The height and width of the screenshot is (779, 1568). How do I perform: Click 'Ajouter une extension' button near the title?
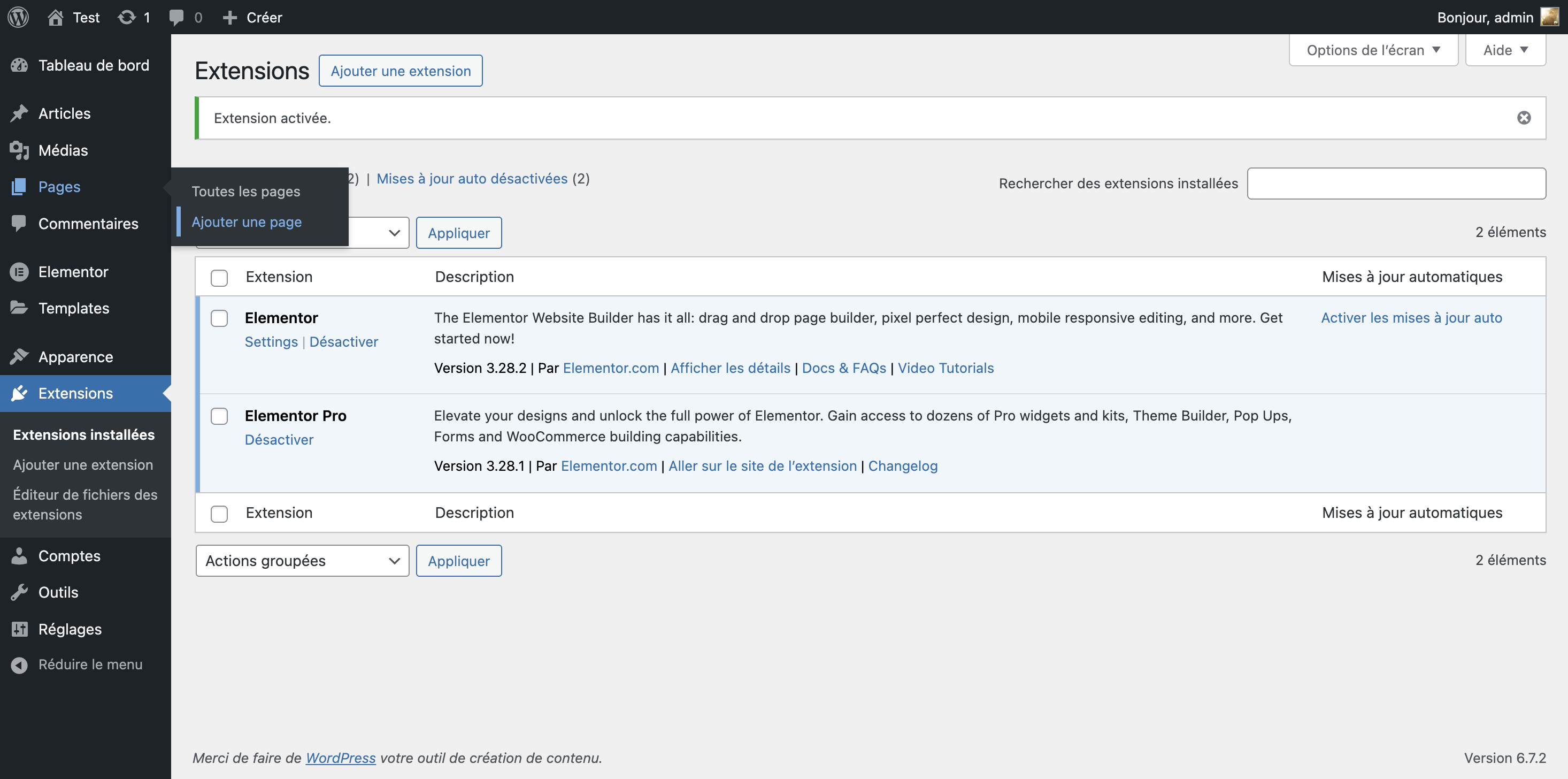click(401, 71)
